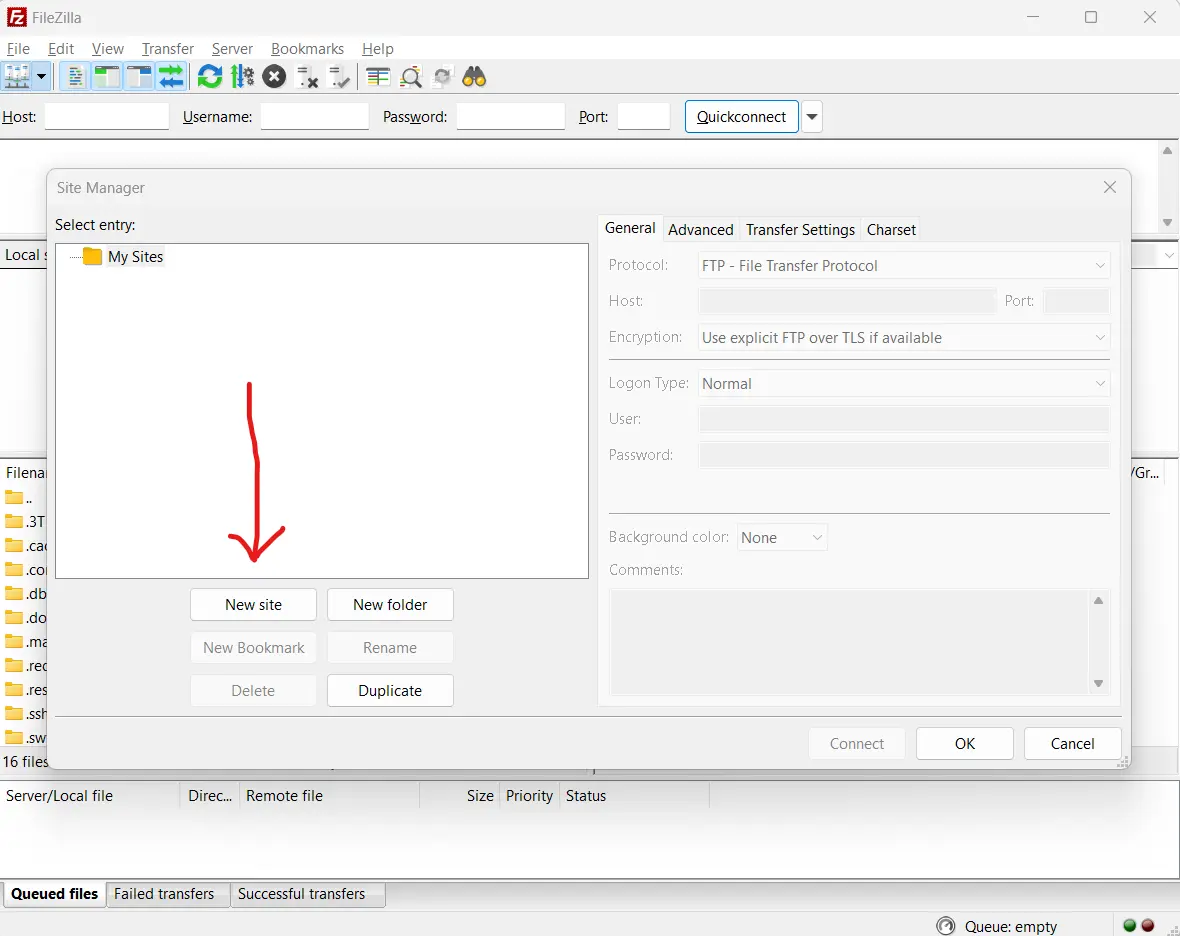The height and width of the screenshot is (936, 1180).
Task: Click the Disconnect from server icon
Action: pos(307,77)
